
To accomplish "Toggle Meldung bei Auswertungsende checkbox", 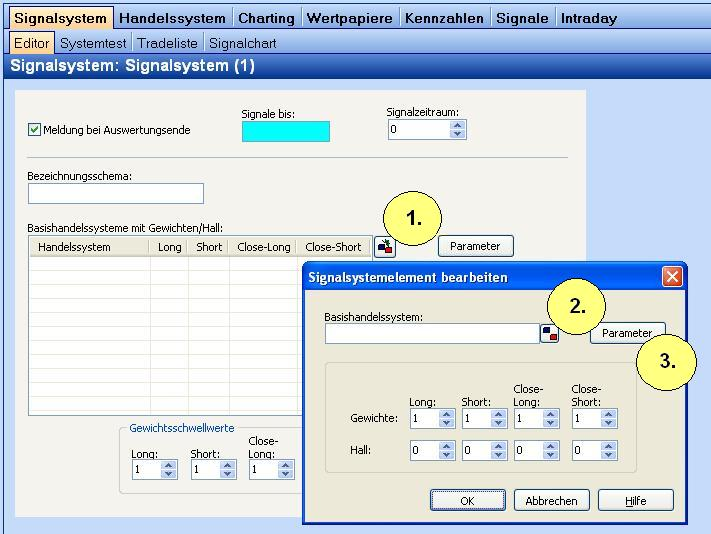I will 35,130.
